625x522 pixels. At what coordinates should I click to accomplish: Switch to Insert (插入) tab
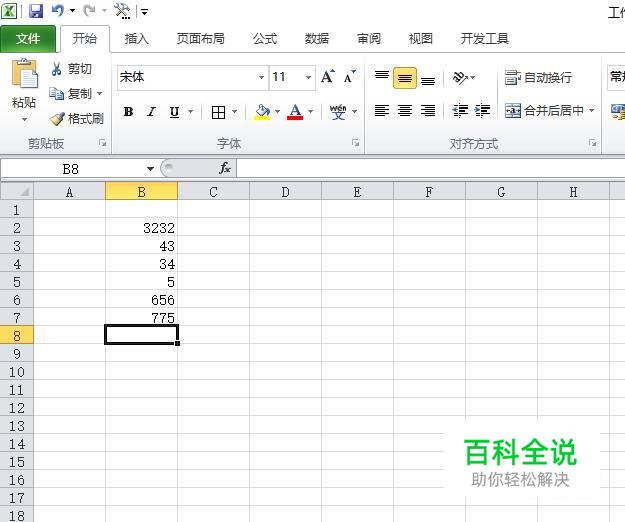click(x=136, y=39)
